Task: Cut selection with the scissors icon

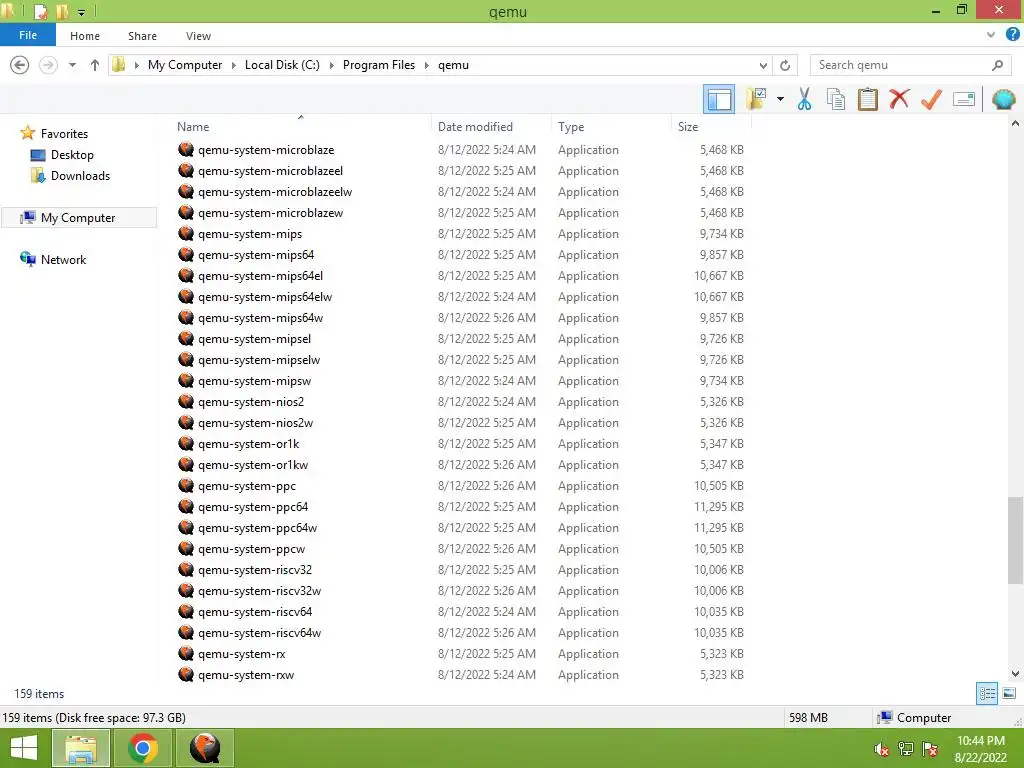Action: [x=804, y=99]
